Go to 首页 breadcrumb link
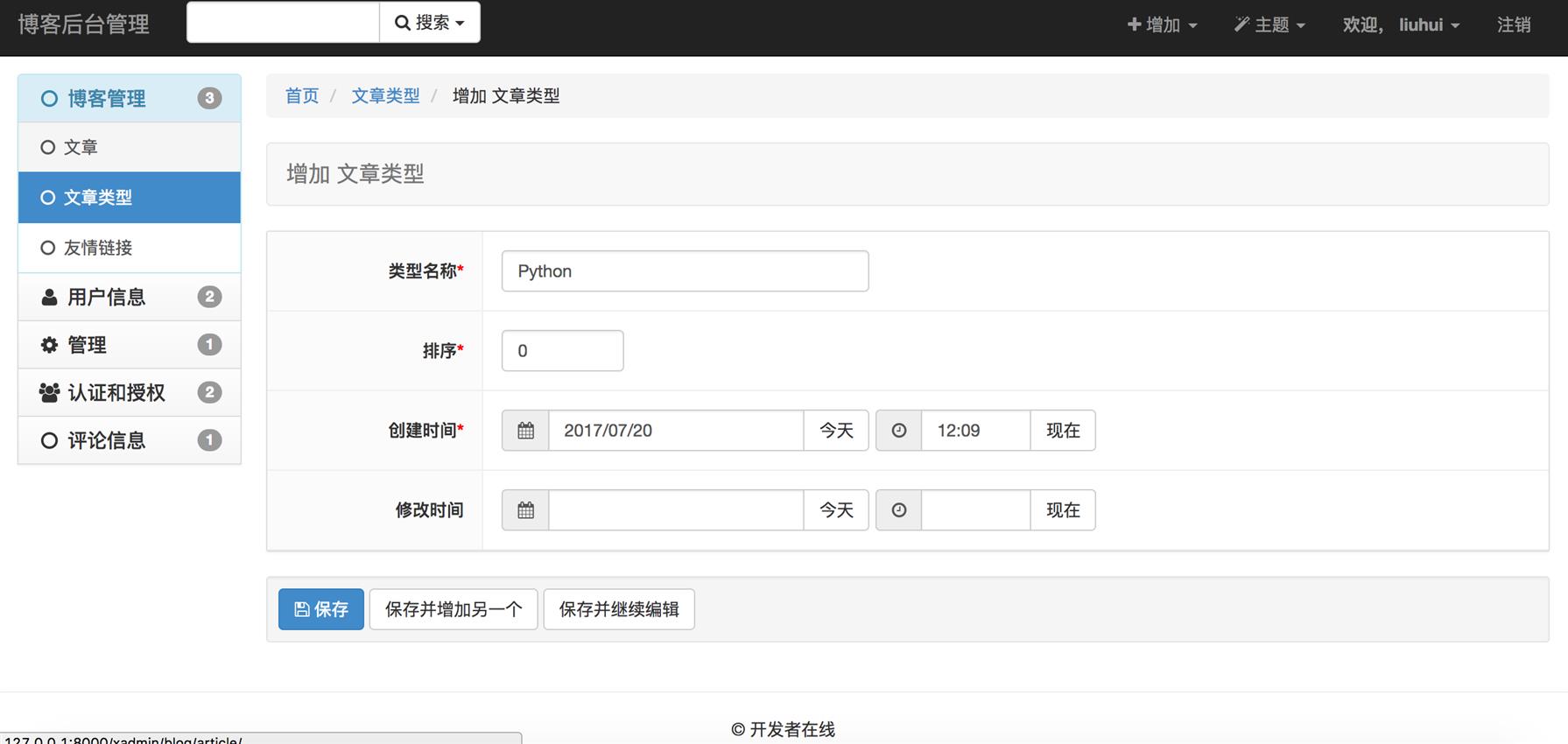1568x744 pixels. click(x=302, y=96)
